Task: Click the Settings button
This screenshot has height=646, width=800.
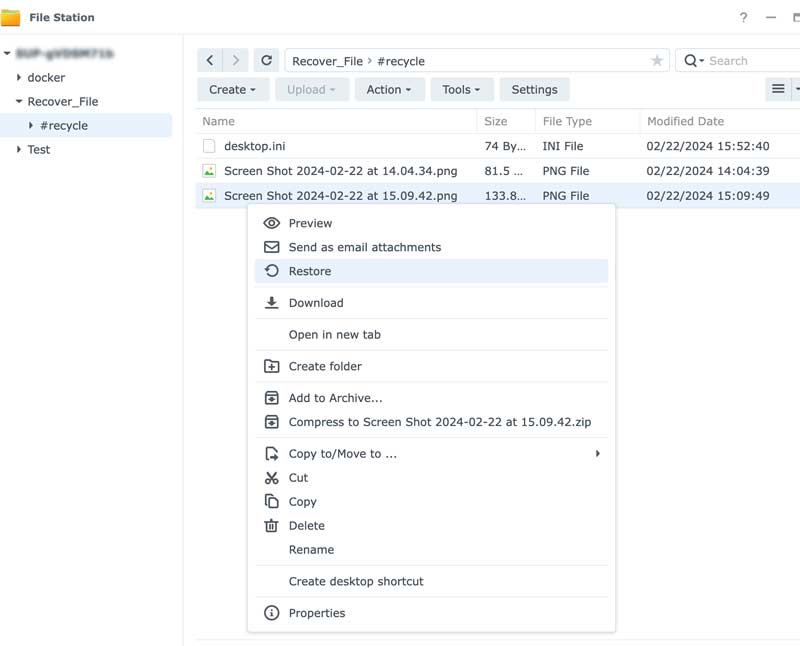Action: 534,89
